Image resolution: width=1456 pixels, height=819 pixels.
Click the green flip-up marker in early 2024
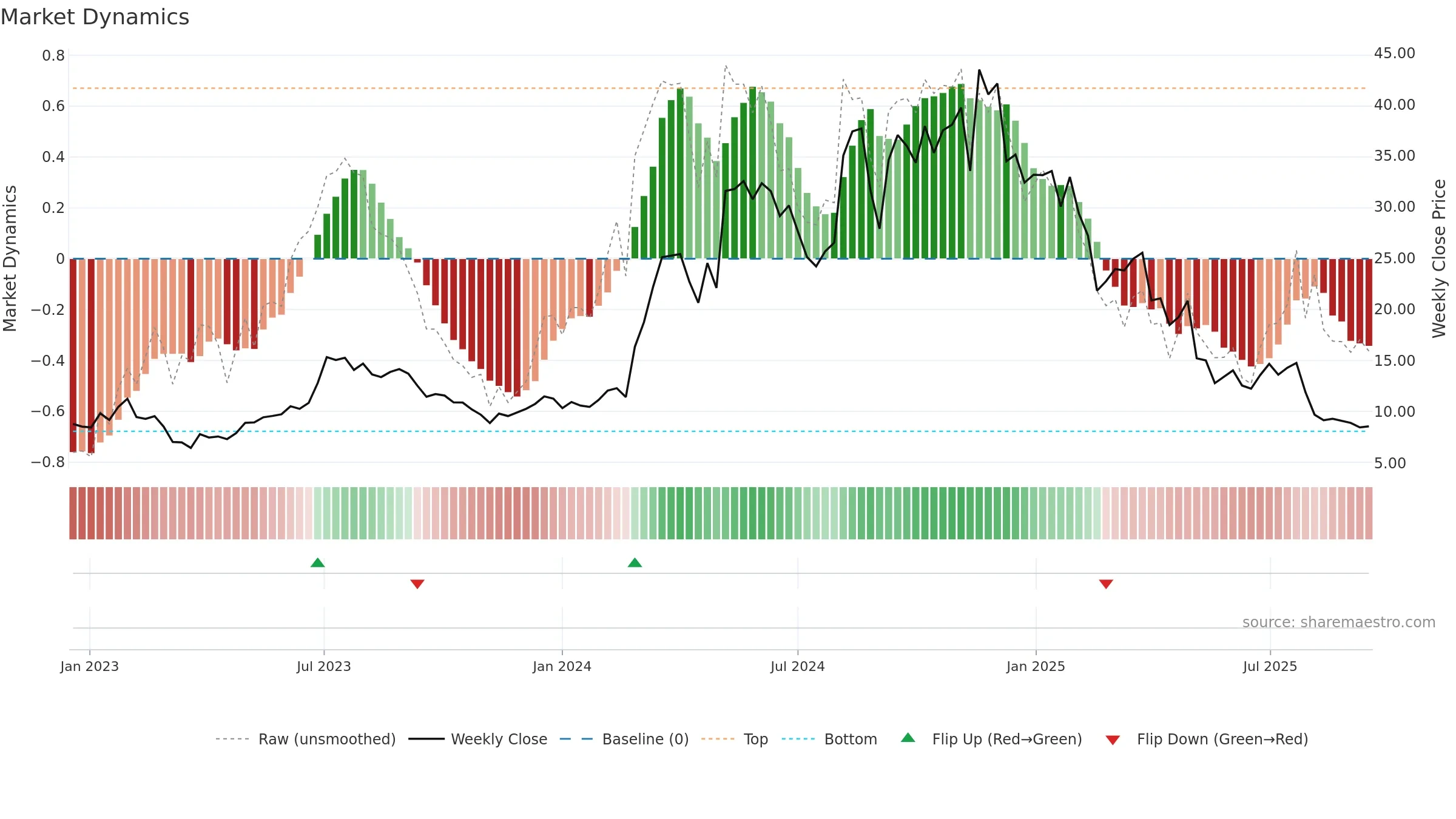pyautogui.click(x=635, y=562)
